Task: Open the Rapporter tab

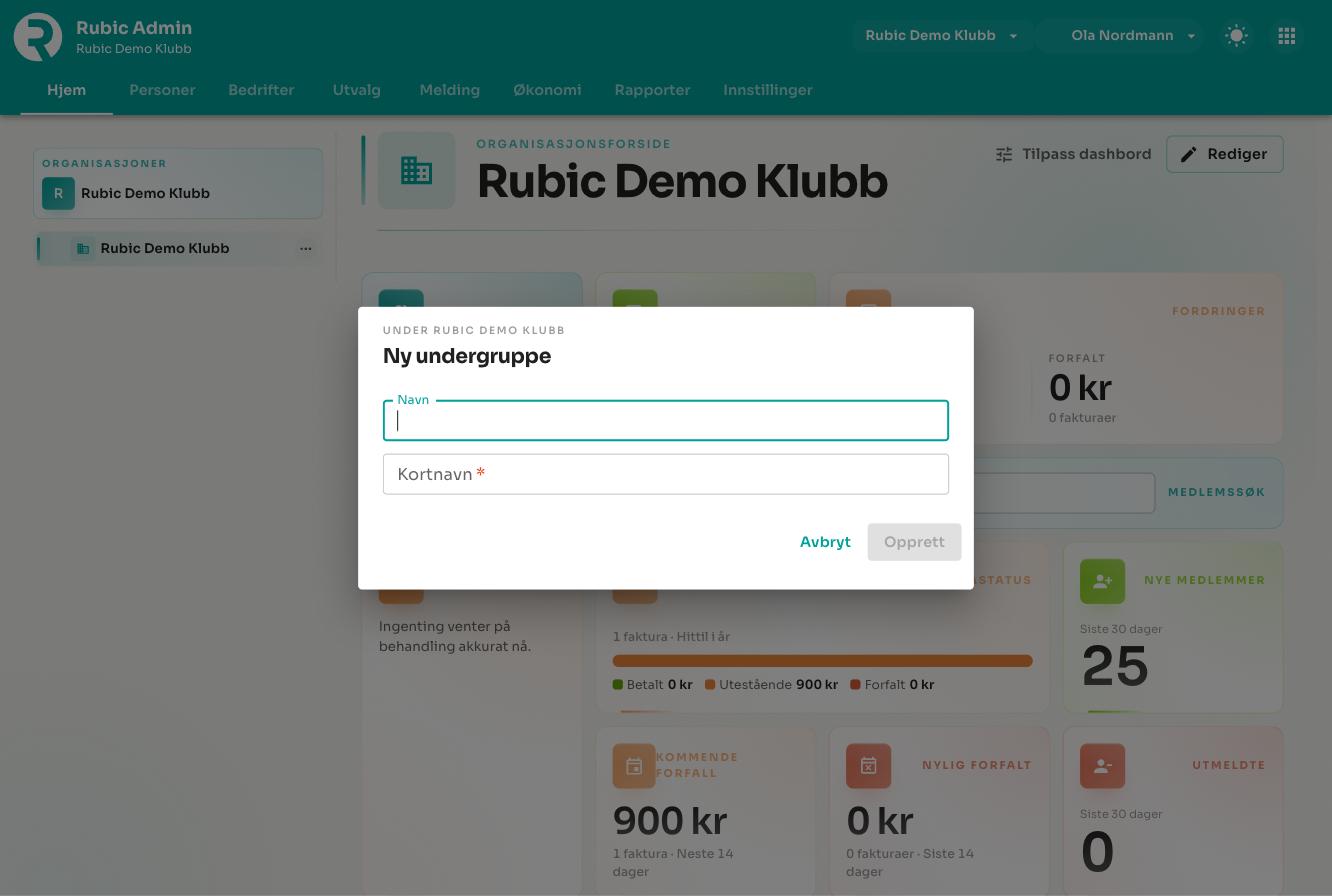Action: click(653, 90)
